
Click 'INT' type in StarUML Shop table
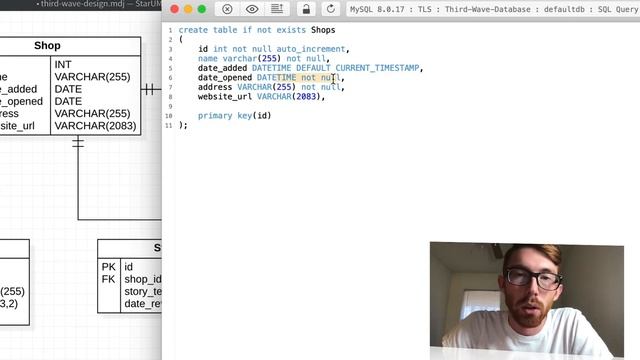point(63,64)
